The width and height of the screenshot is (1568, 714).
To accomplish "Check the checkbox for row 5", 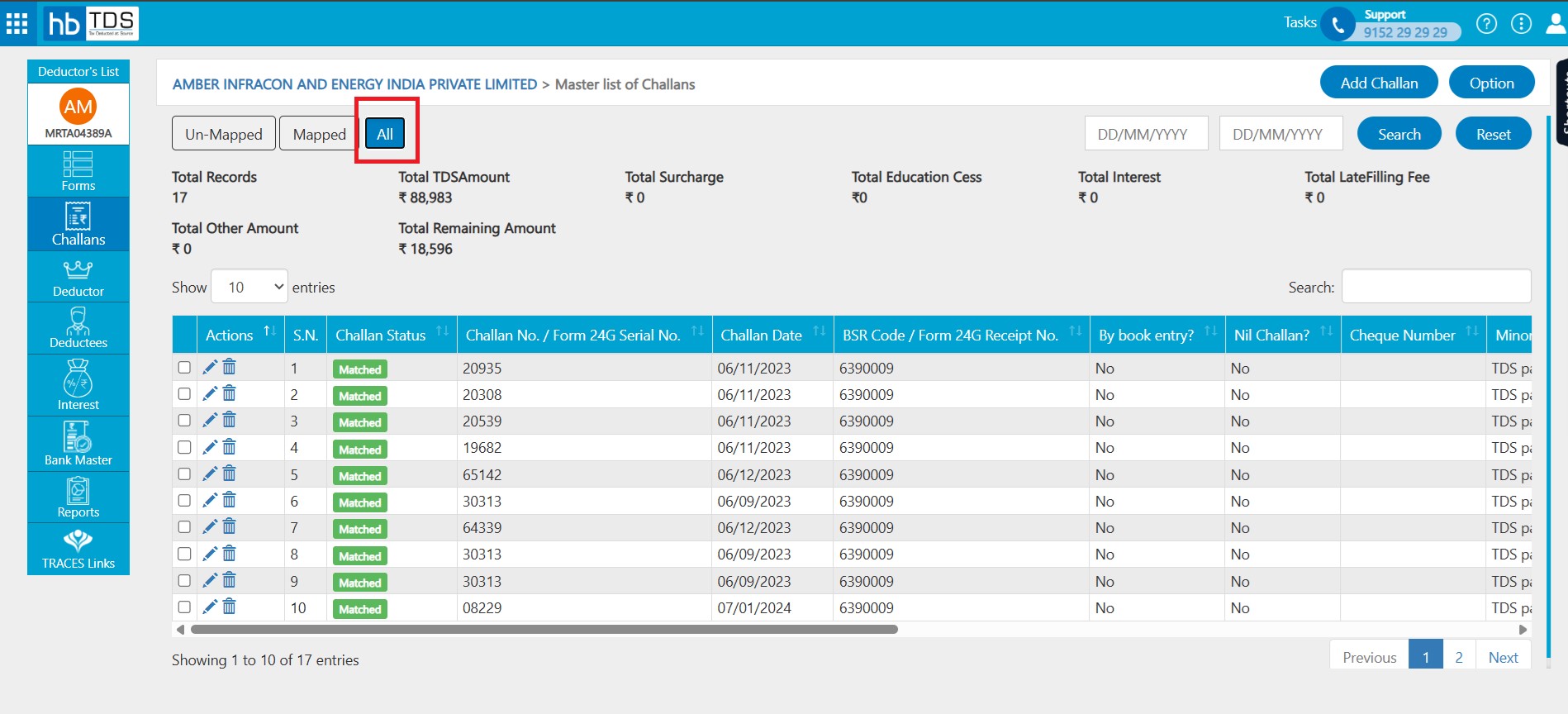I will [x=184, y=474].
